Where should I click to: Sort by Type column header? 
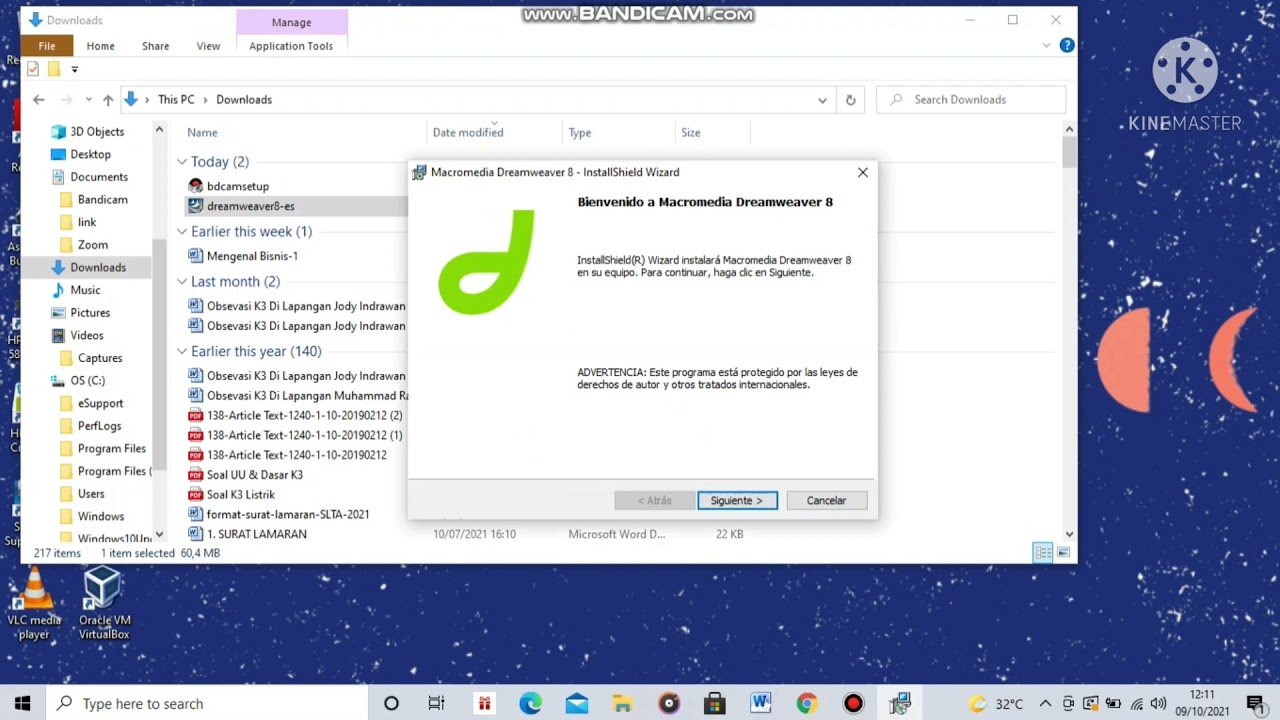pyautogui.click(x=580, y=132)
